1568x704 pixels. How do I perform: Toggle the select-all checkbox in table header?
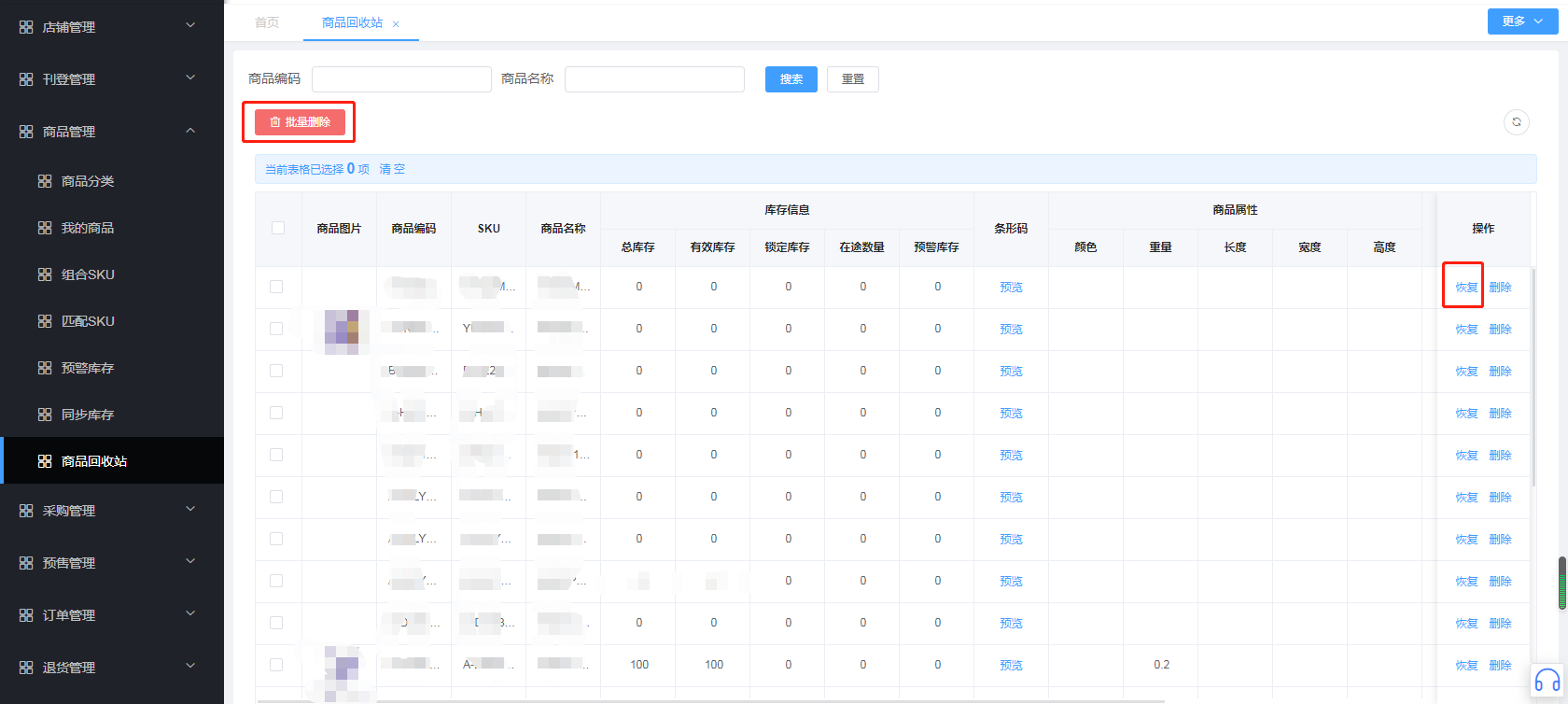278,228
